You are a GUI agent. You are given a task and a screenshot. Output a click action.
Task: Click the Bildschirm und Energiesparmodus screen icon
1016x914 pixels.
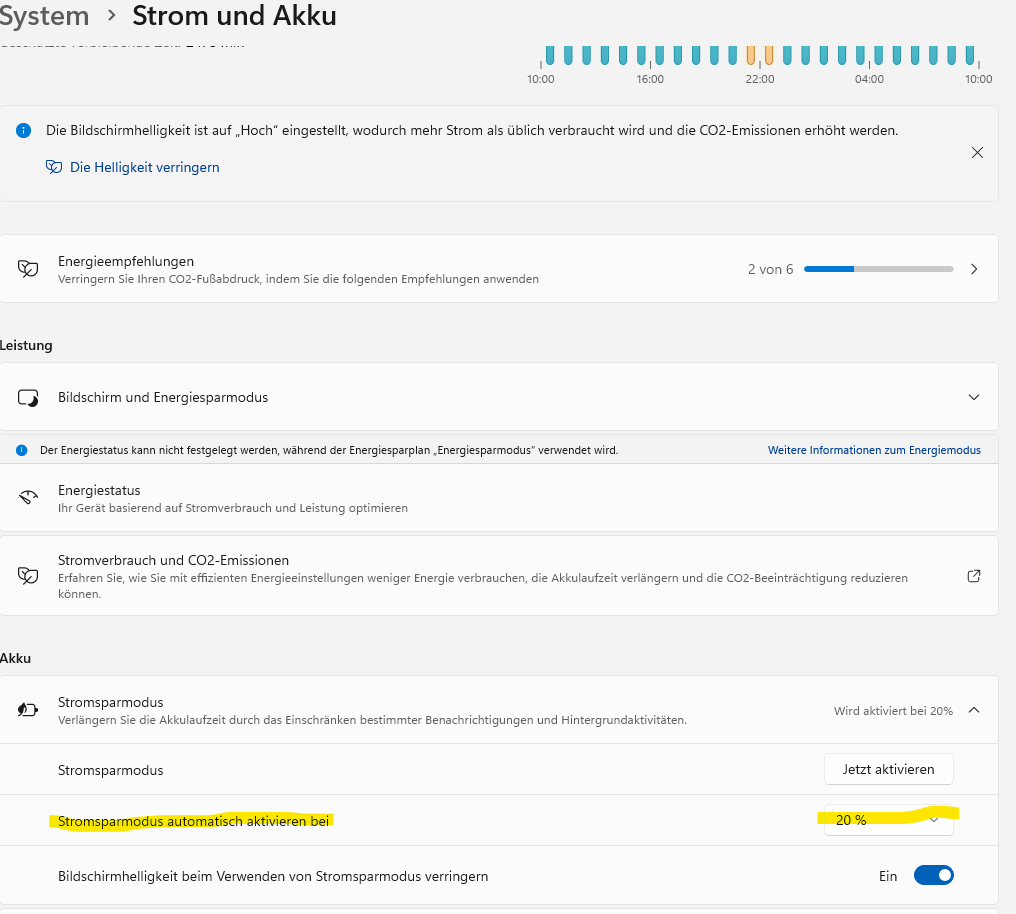pyautogui.click(x=28, y=397)
